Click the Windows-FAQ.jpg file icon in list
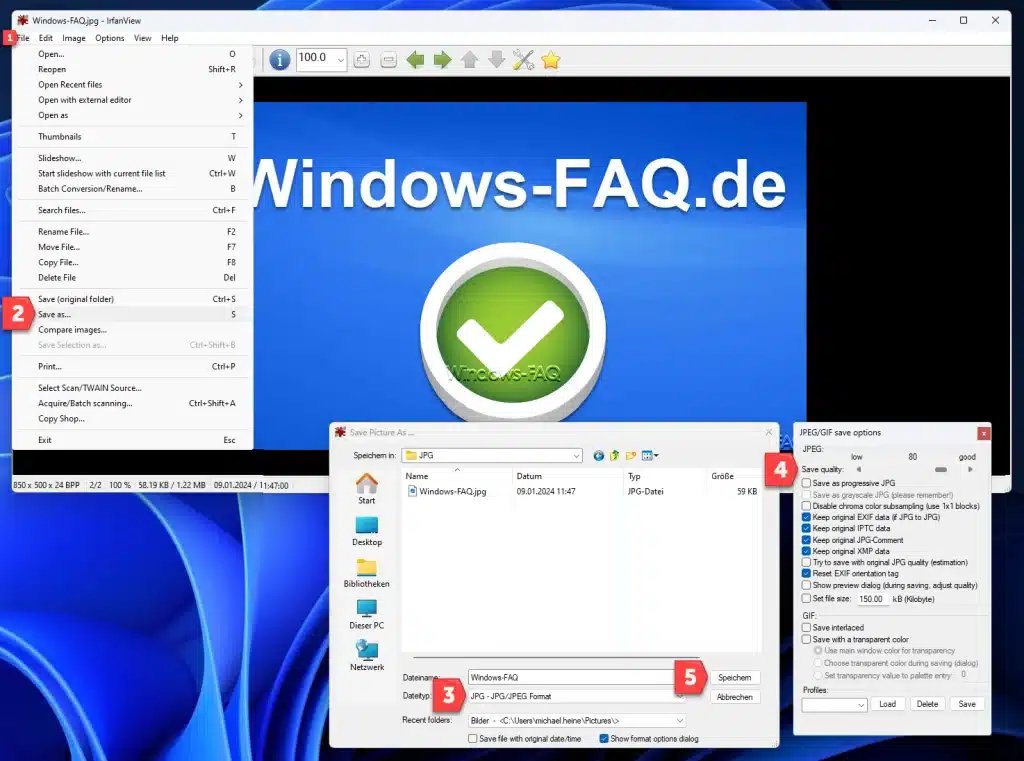Screen dimensions: 1024x761 [412, 491]
